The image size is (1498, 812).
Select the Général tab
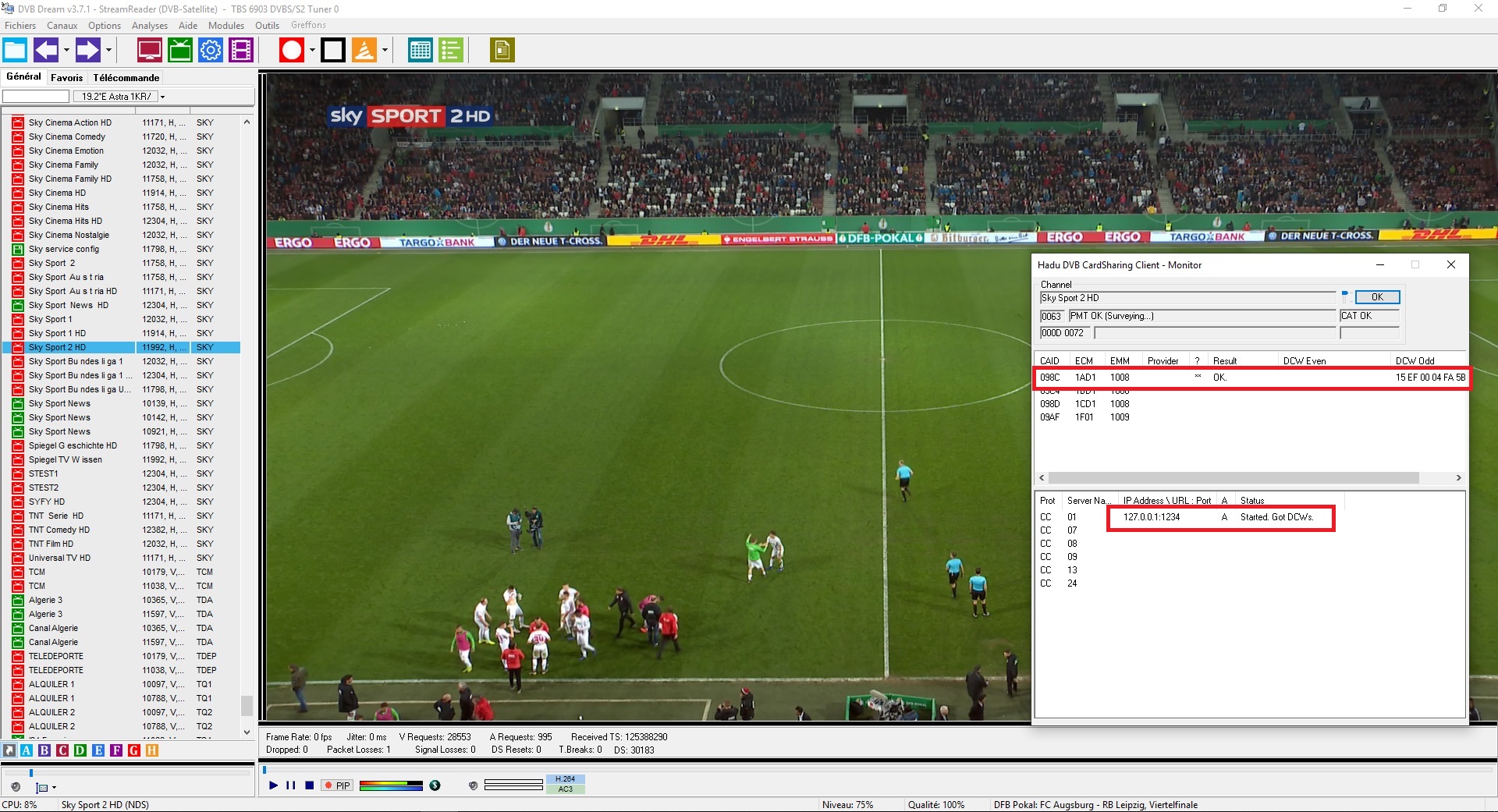[x=24, y=76]
